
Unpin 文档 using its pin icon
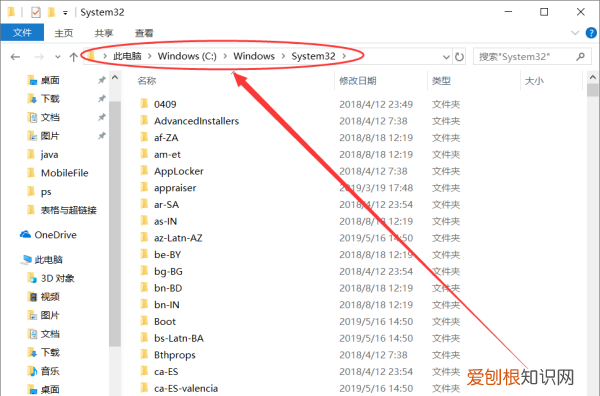[x=101, y=117]
